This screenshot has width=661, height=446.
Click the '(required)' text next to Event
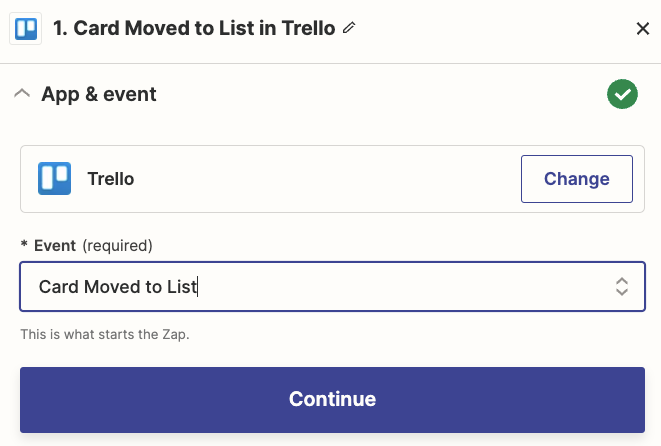(117, 244)
